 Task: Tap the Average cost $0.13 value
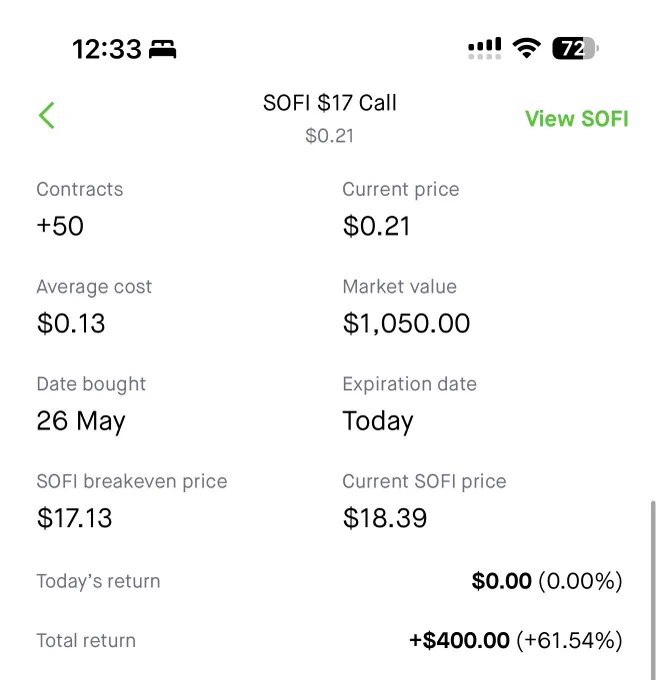point(71,324)
